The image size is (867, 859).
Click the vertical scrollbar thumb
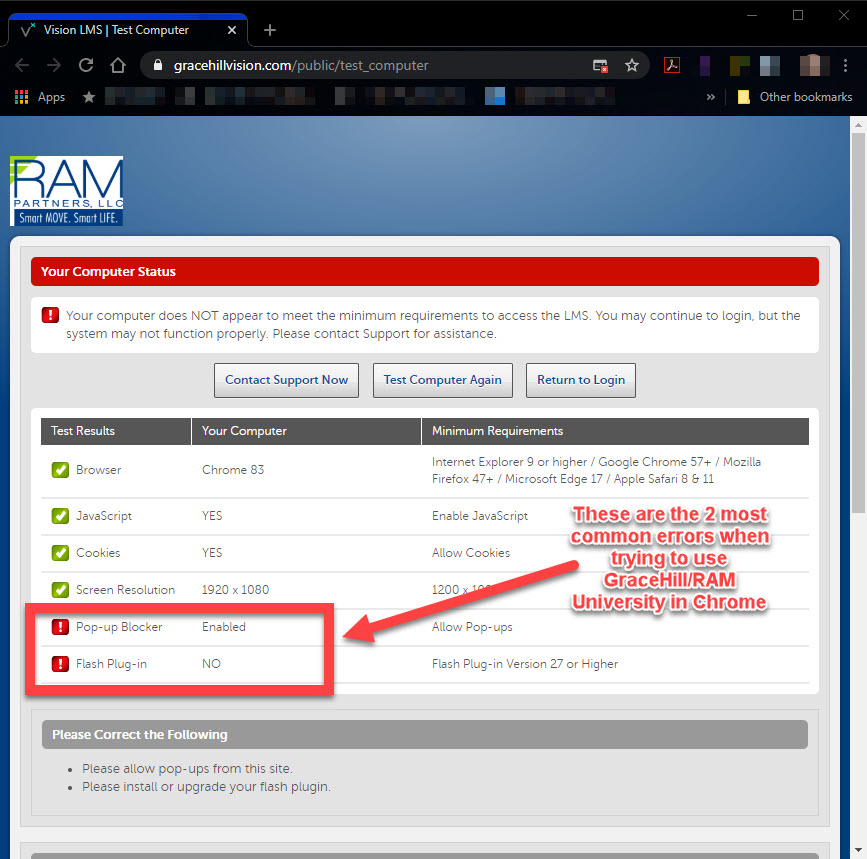(858, 323)
